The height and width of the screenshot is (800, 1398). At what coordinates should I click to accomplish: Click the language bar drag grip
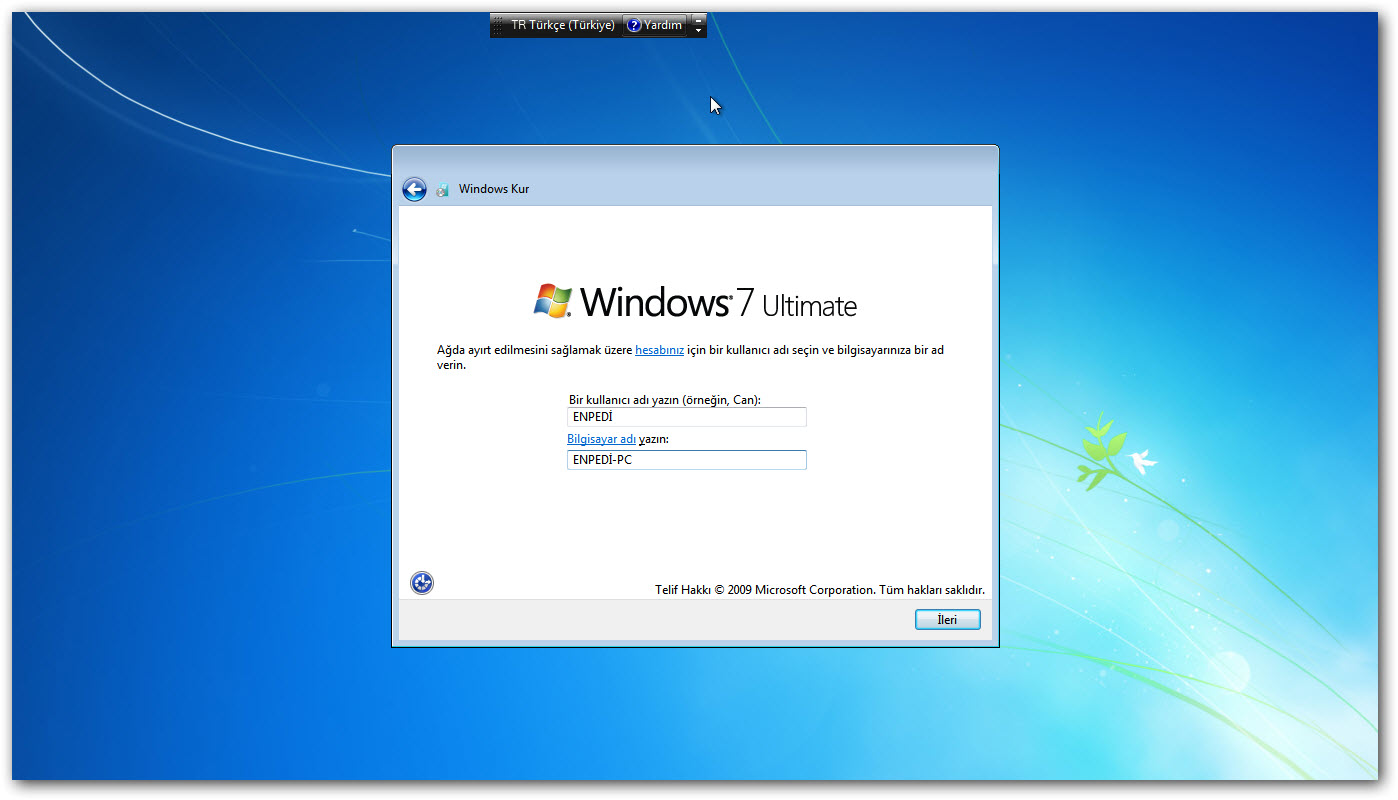(498, 25)
